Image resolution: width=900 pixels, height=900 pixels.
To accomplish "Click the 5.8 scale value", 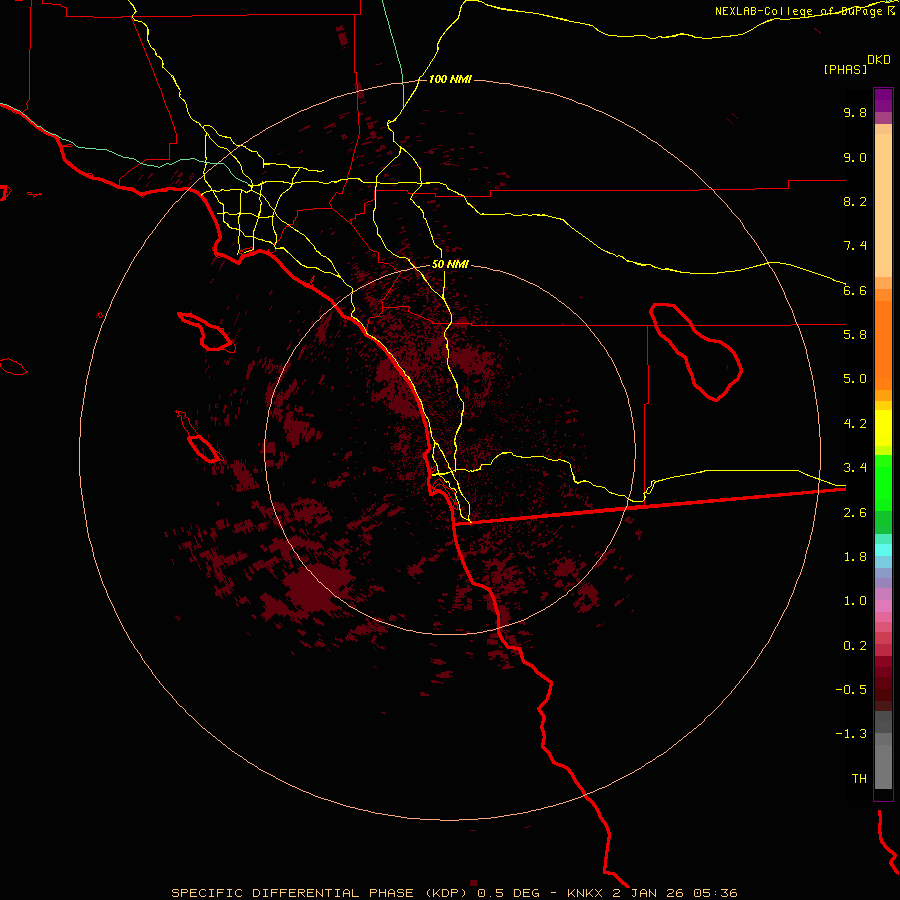I will point(855,335).
